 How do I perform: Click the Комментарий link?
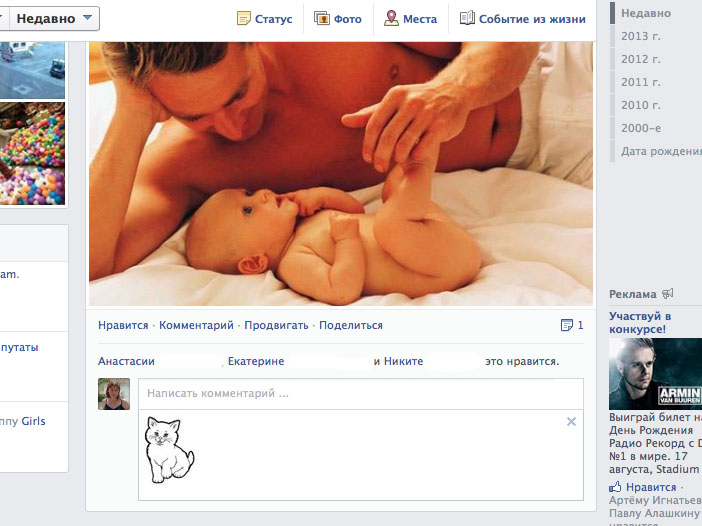pos(196,325)
